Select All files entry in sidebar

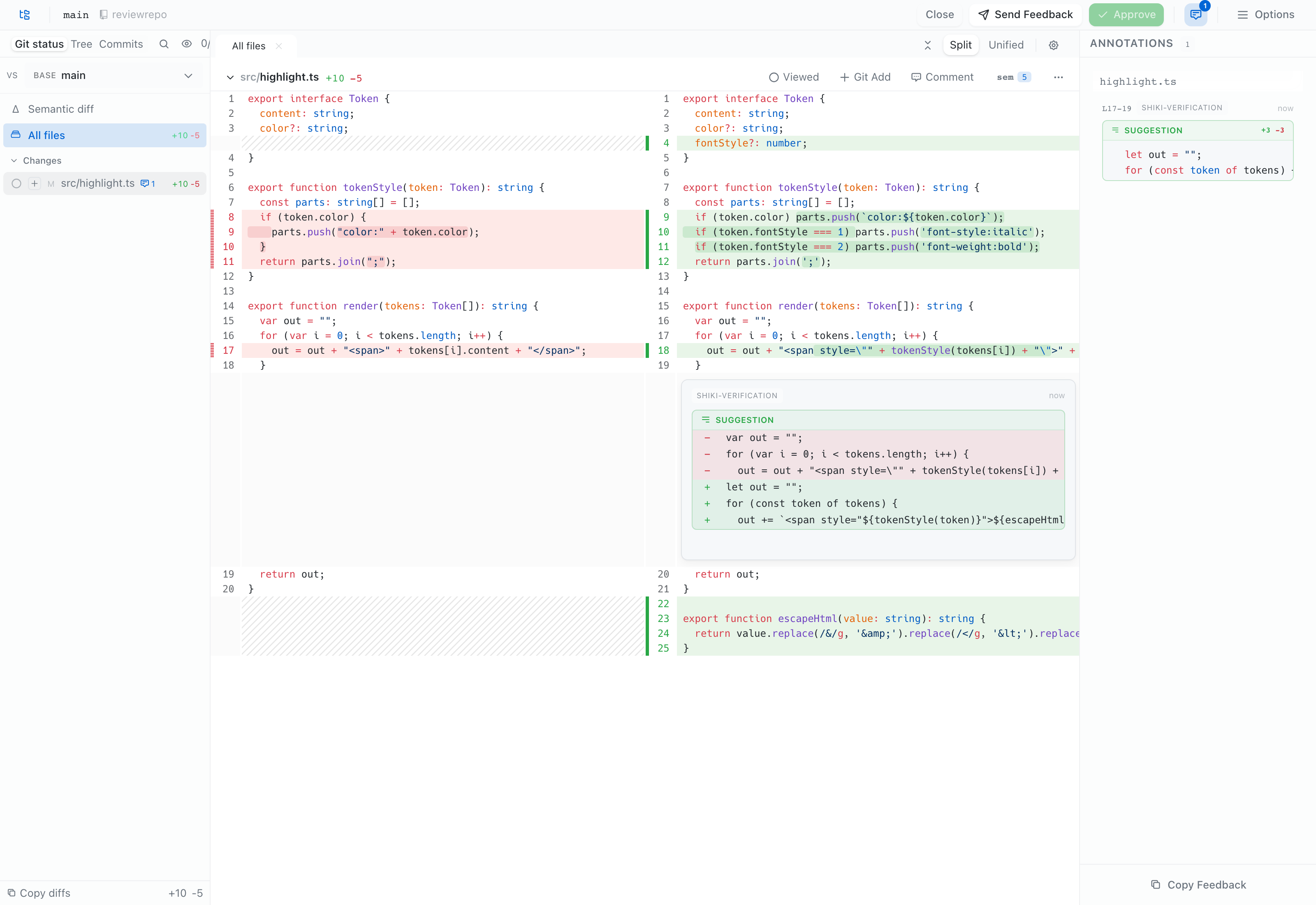point(105,135)
